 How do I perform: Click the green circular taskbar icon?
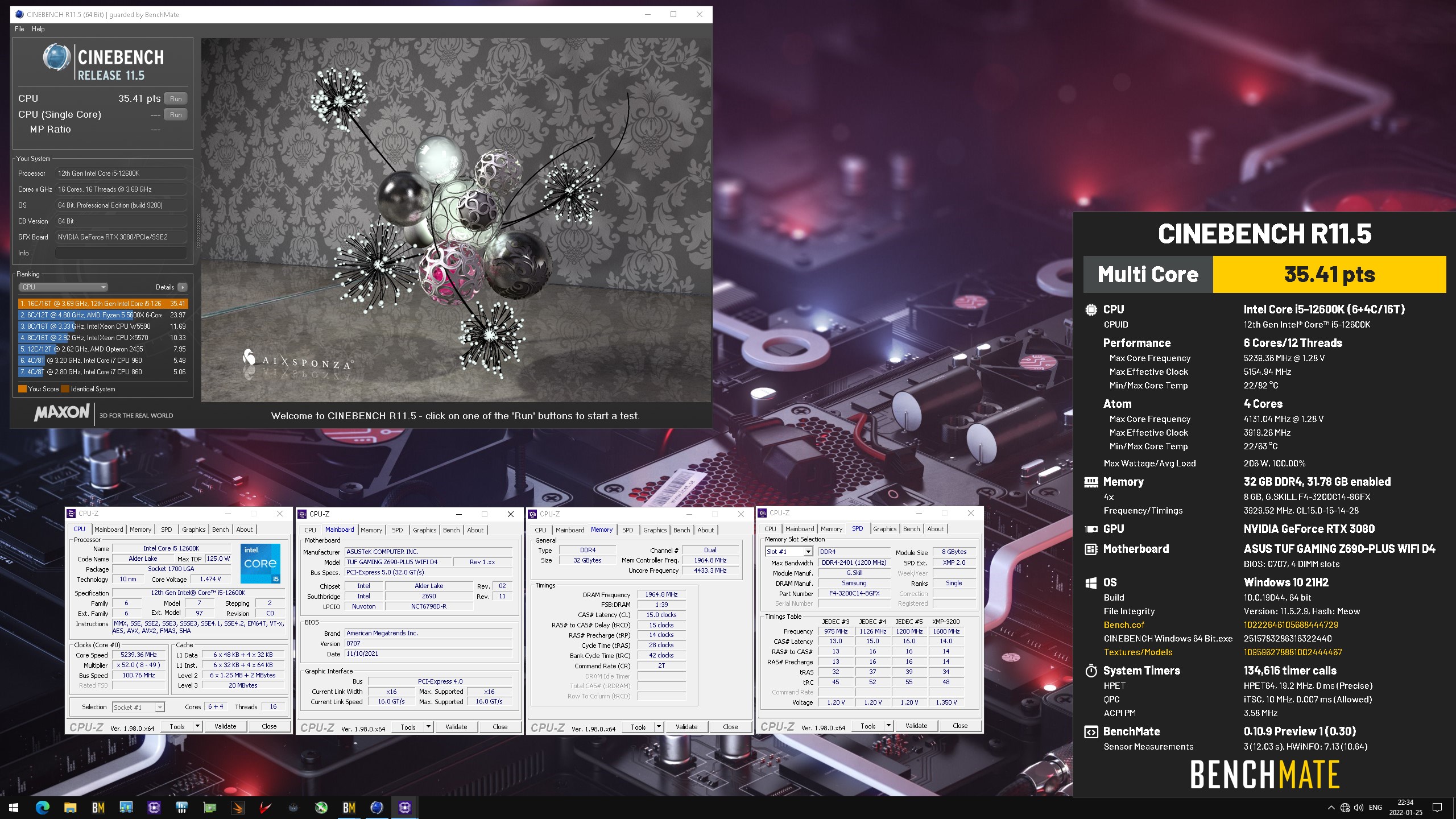click(321, 807)
